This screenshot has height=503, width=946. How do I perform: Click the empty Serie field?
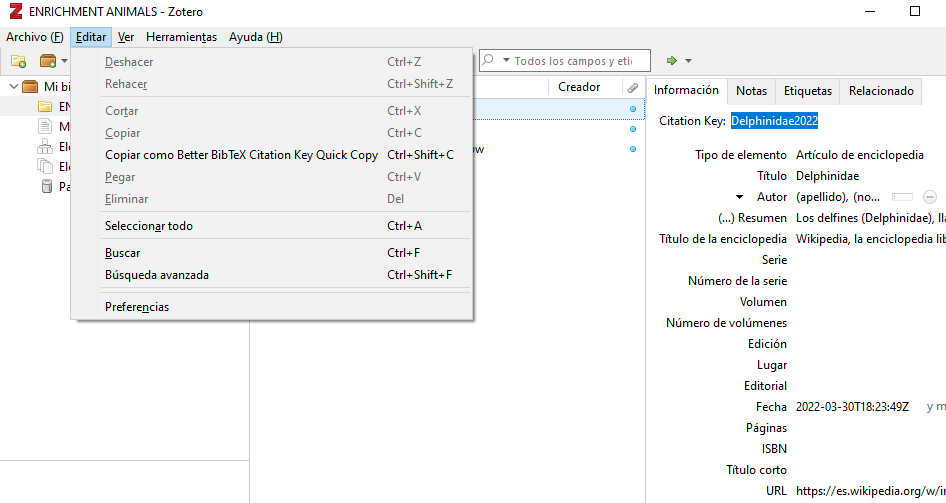[x=869, y=260]
